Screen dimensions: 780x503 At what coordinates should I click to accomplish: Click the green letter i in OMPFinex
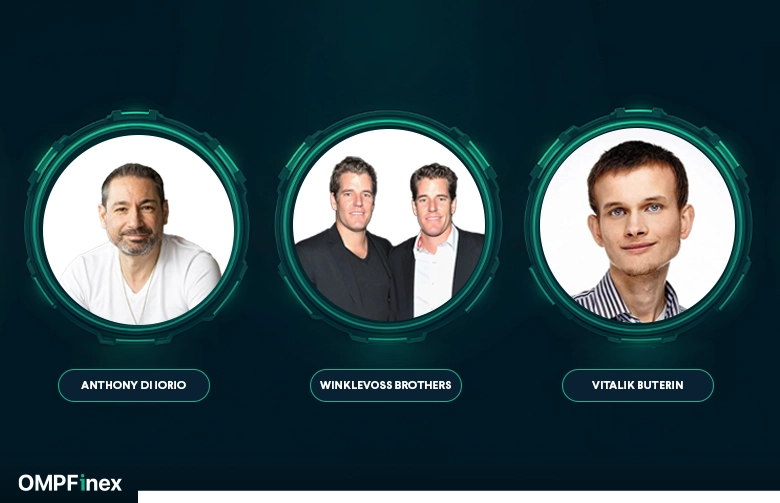click(83, 483)
